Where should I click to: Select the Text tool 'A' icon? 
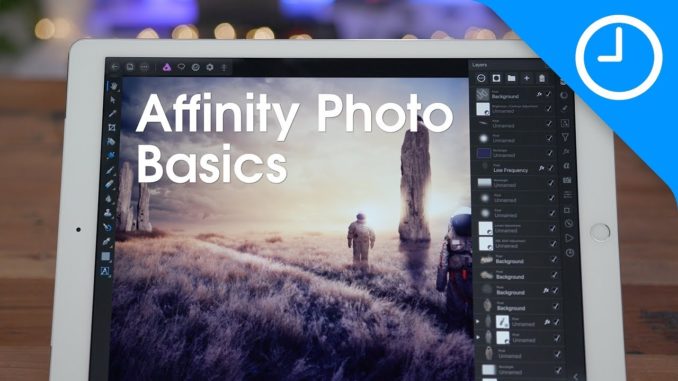click(x=105, y=271)
